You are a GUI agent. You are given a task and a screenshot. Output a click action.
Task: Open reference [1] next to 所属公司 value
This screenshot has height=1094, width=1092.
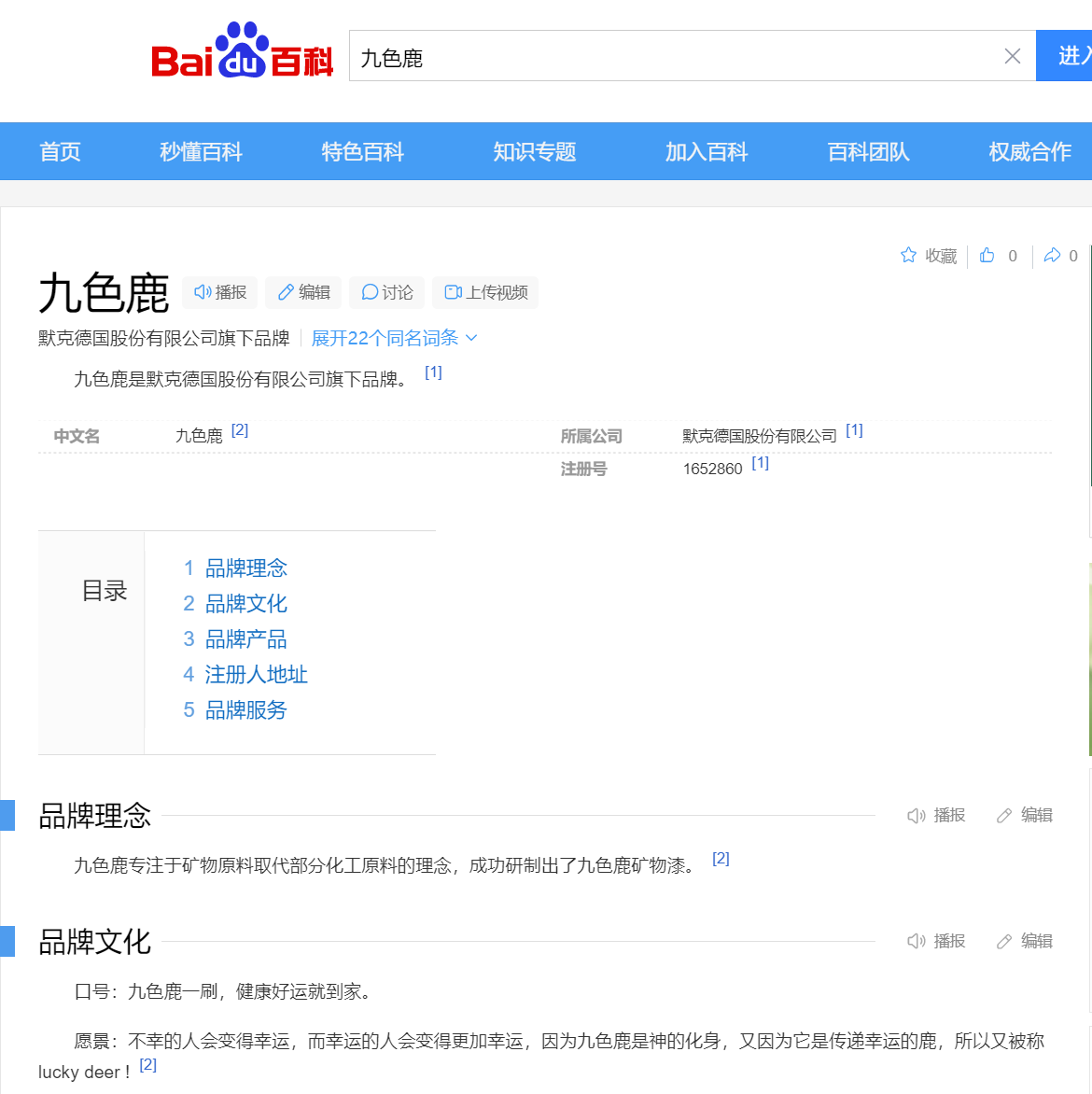click(x=854, y=430)
